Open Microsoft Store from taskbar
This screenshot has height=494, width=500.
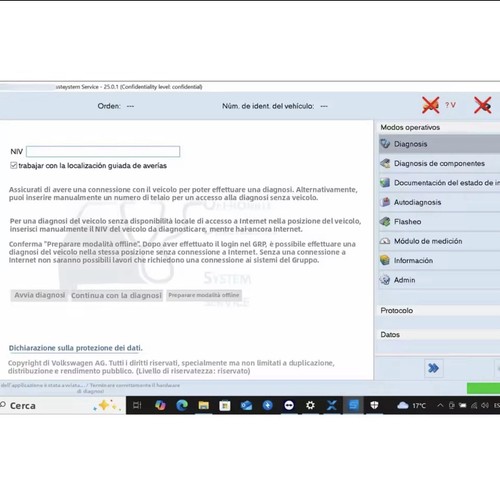click(225, 405)
